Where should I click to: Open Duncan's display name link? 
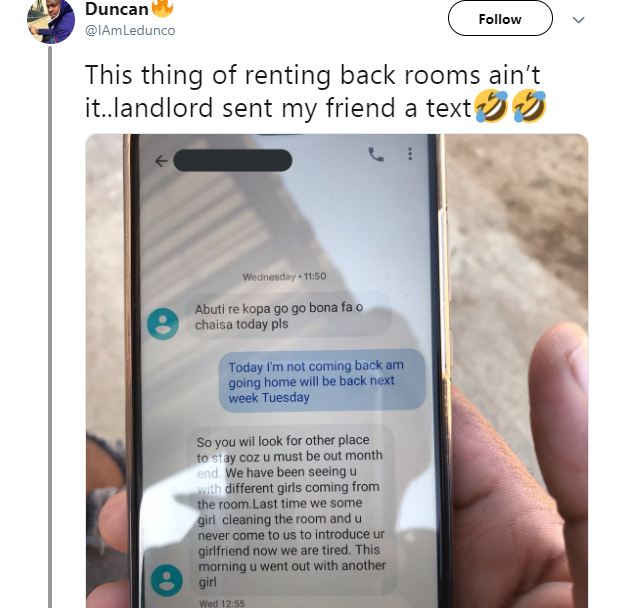pos(116,9)
